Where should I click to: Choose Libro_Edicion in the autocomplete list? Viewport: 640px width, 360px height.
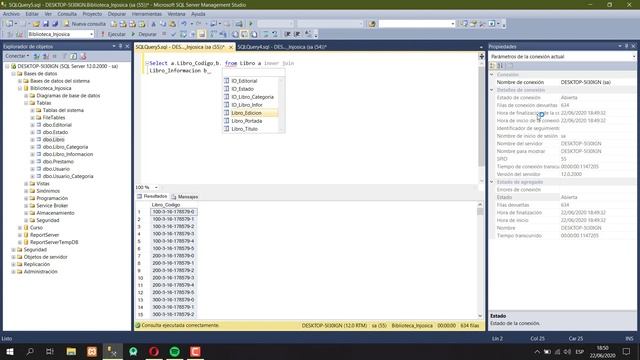click(251, 113)
